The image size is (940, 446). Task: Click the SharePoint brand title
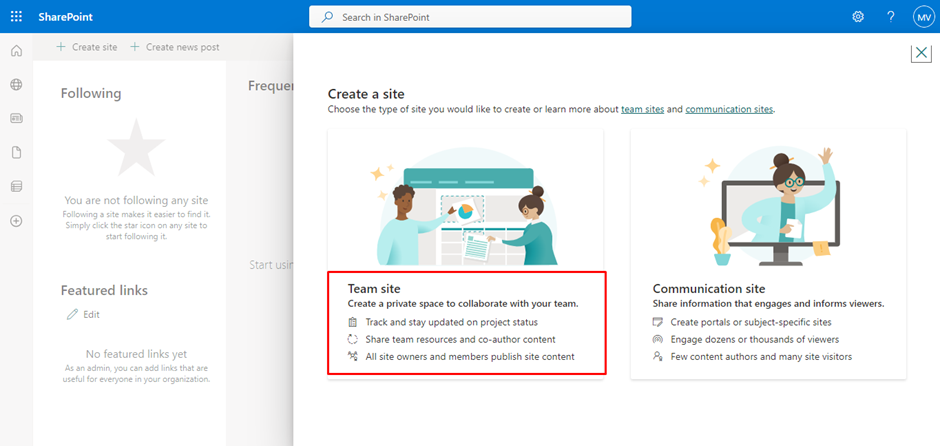click(x=65, y=17)
